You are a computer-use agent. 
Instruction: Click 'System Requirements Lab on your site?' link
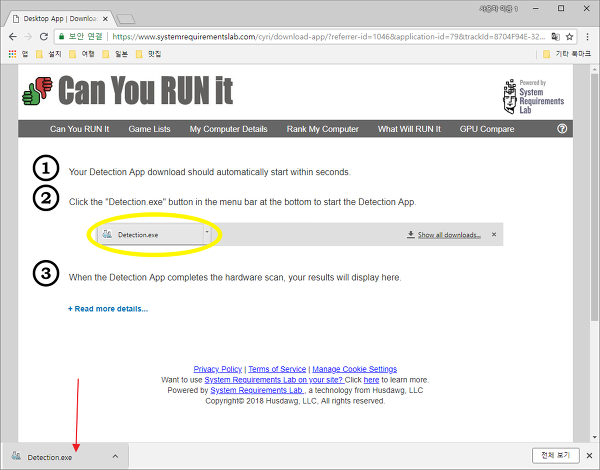tap(274, 380)
